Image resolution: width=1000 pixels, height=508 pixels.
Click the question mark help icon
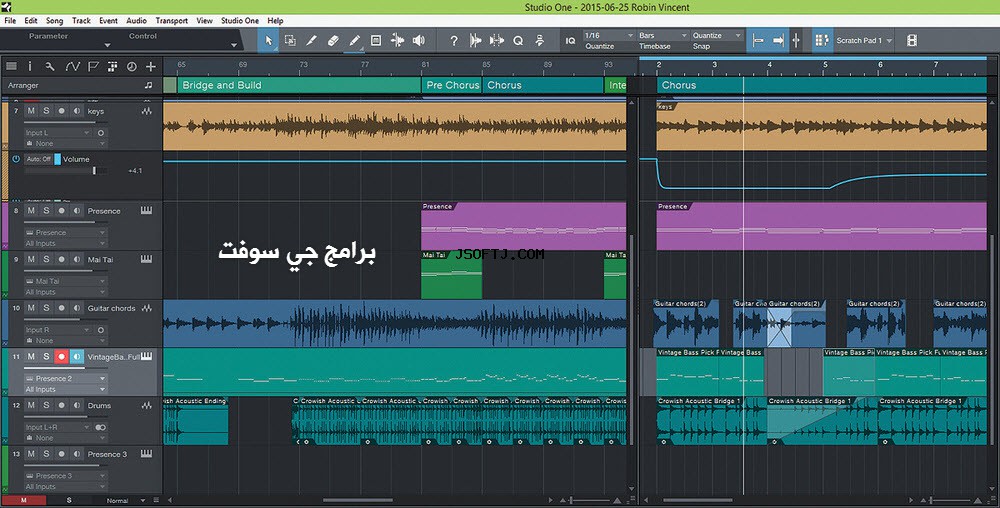(453, 40)
